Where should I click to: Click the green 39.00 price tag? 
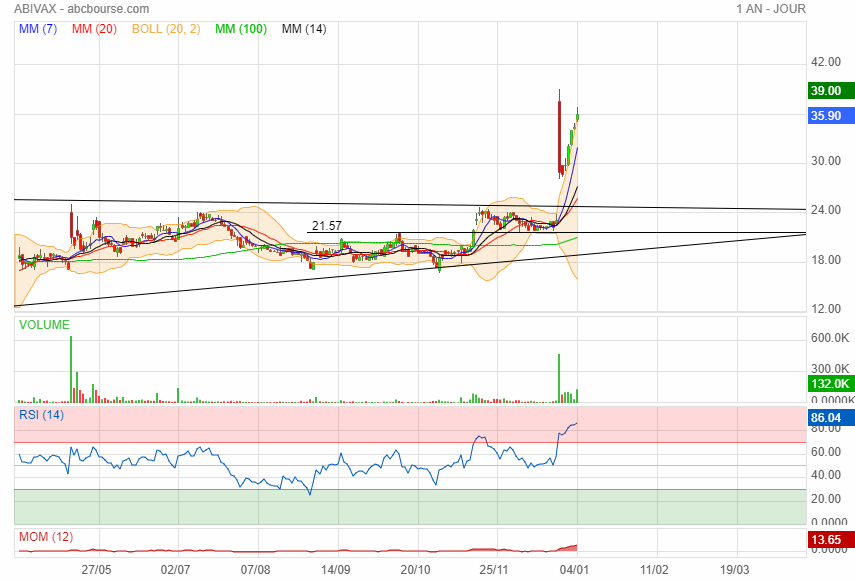pyautogui.click(x=831, y=90)
